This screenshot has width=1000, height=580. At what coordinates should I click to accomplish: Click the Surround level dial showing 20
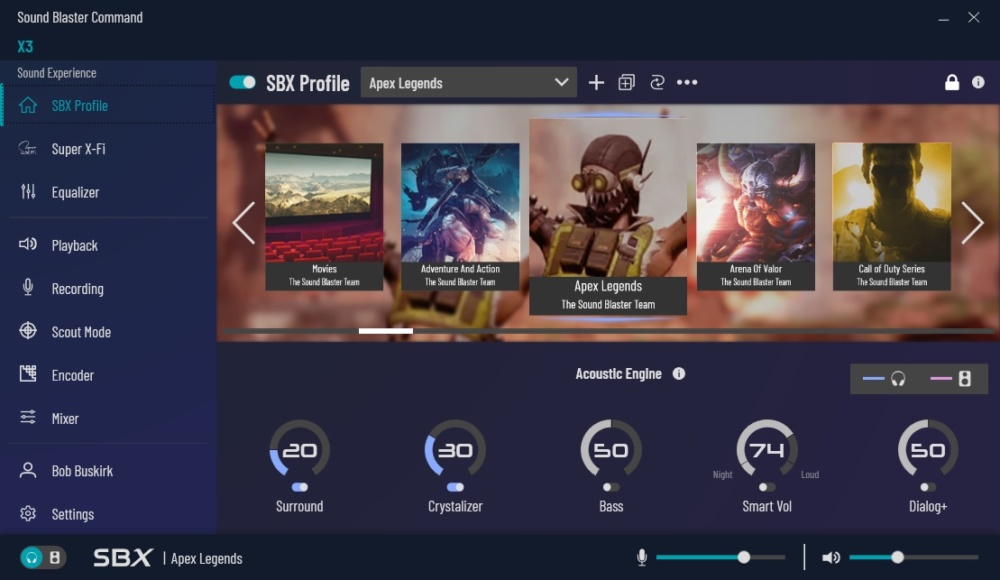(x=300, y=449)
